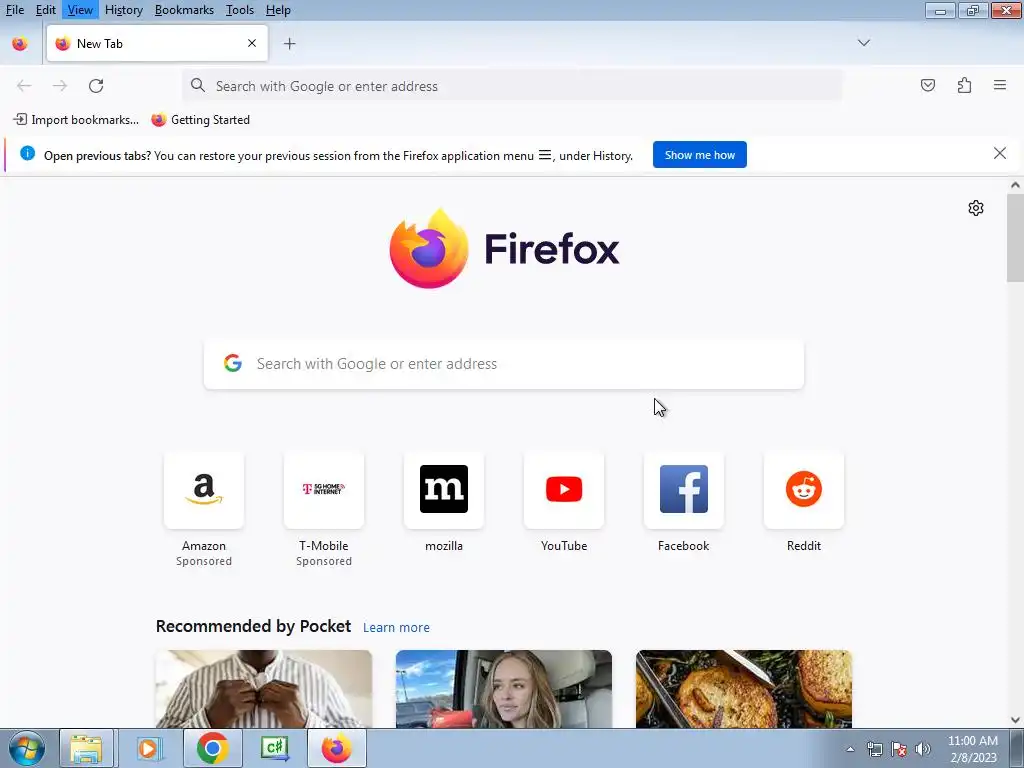Dismiss the restore session notification bar

1000,153
